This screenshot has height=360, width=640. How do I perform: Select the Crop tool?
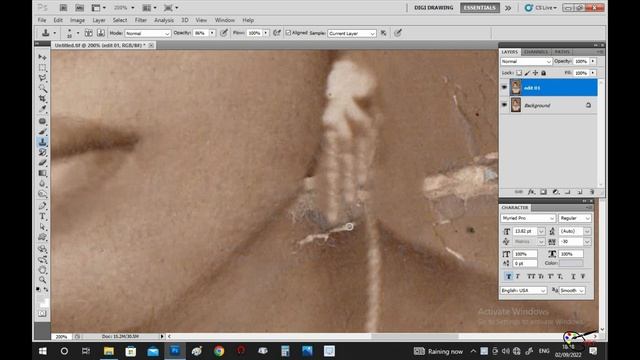click(42, 98)
